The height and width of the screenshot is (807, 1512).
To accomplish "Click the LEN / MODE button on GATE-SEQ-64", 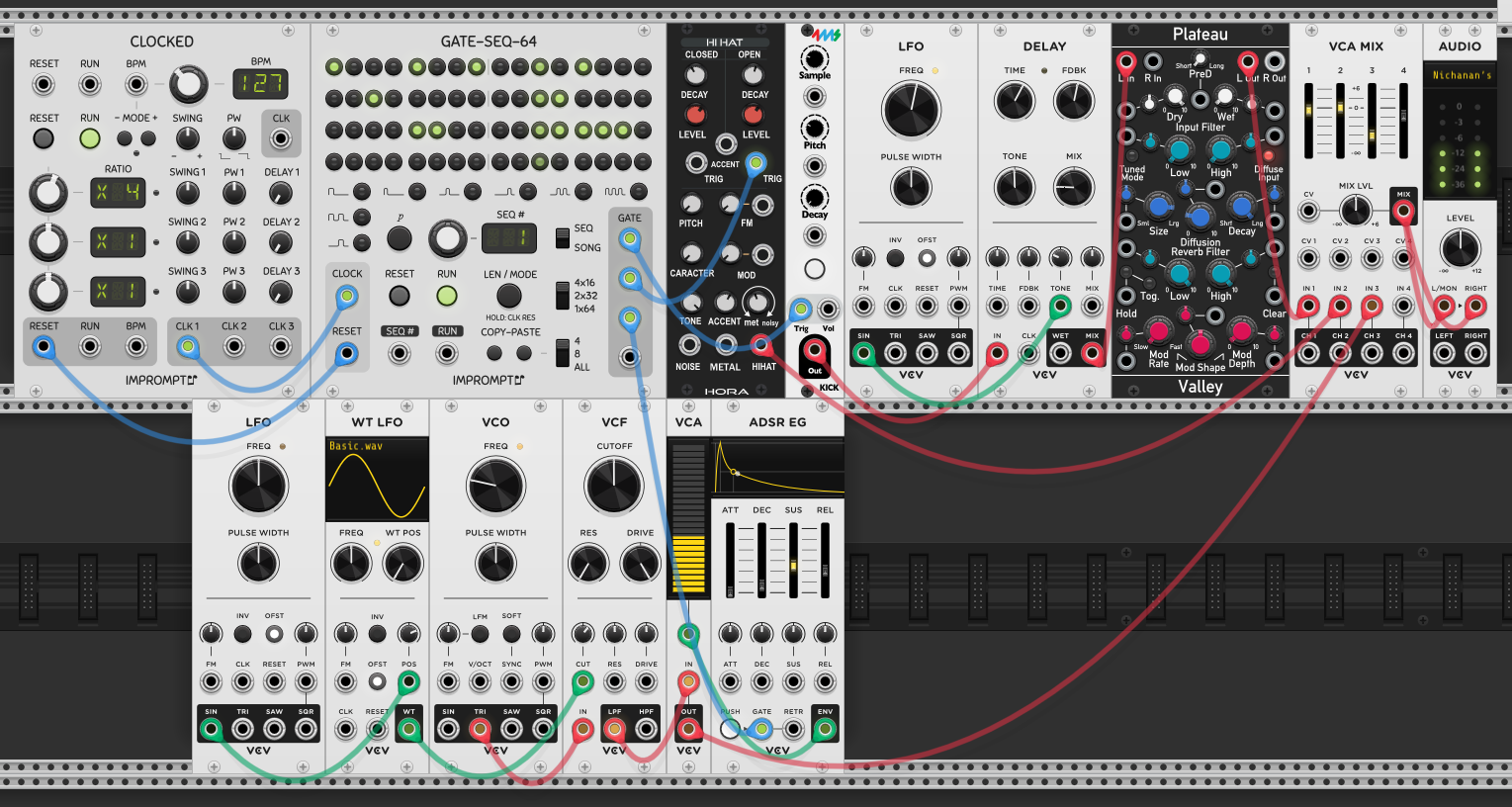I will (509, 296).
